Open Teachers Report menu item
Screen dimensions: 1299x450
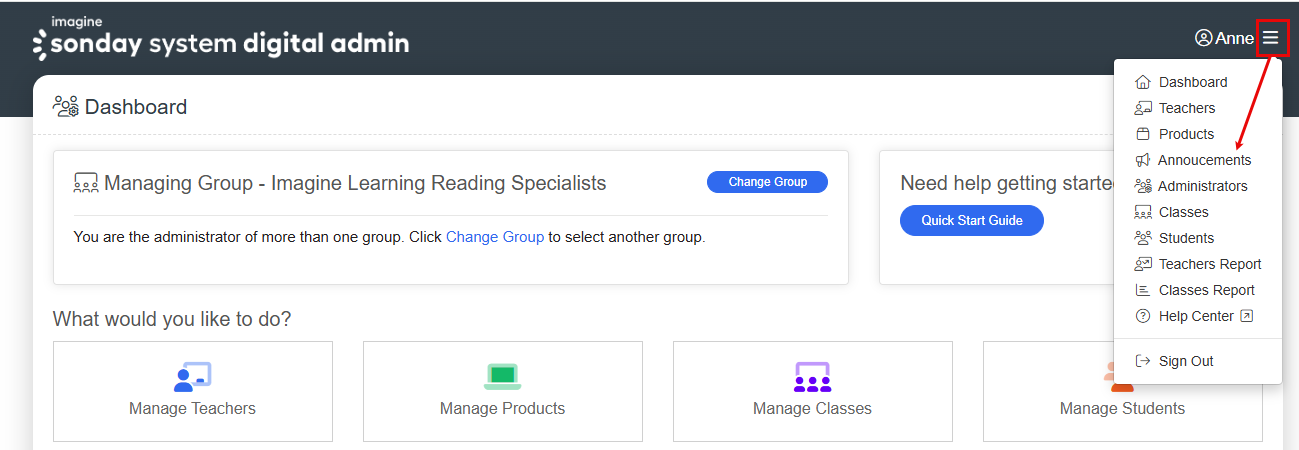click(x=1209, y=264)
